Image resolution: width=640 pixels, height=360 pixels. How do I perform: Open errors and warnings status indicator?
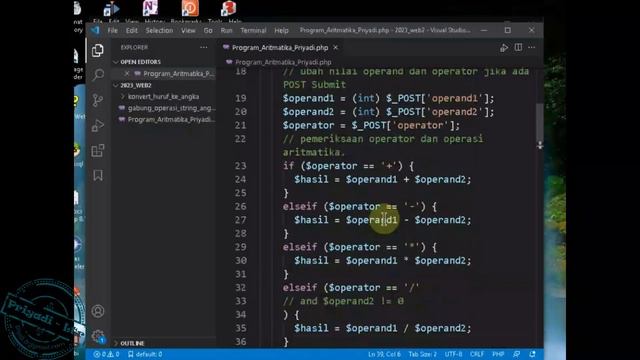[106, 354]
